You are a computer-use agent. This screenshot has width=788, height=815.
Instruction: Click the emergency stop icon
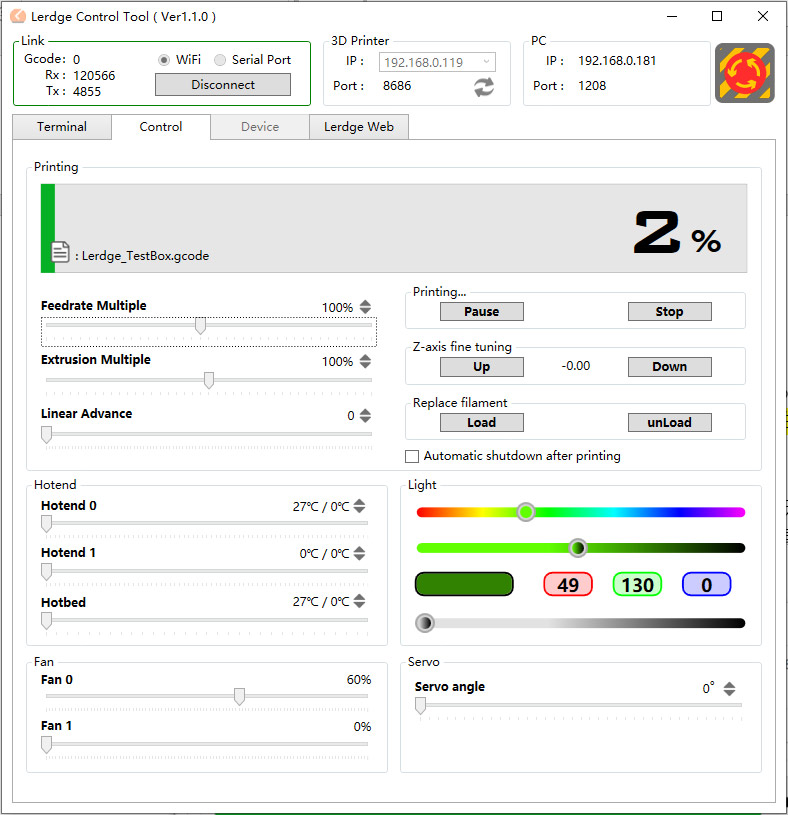point(744,73)
